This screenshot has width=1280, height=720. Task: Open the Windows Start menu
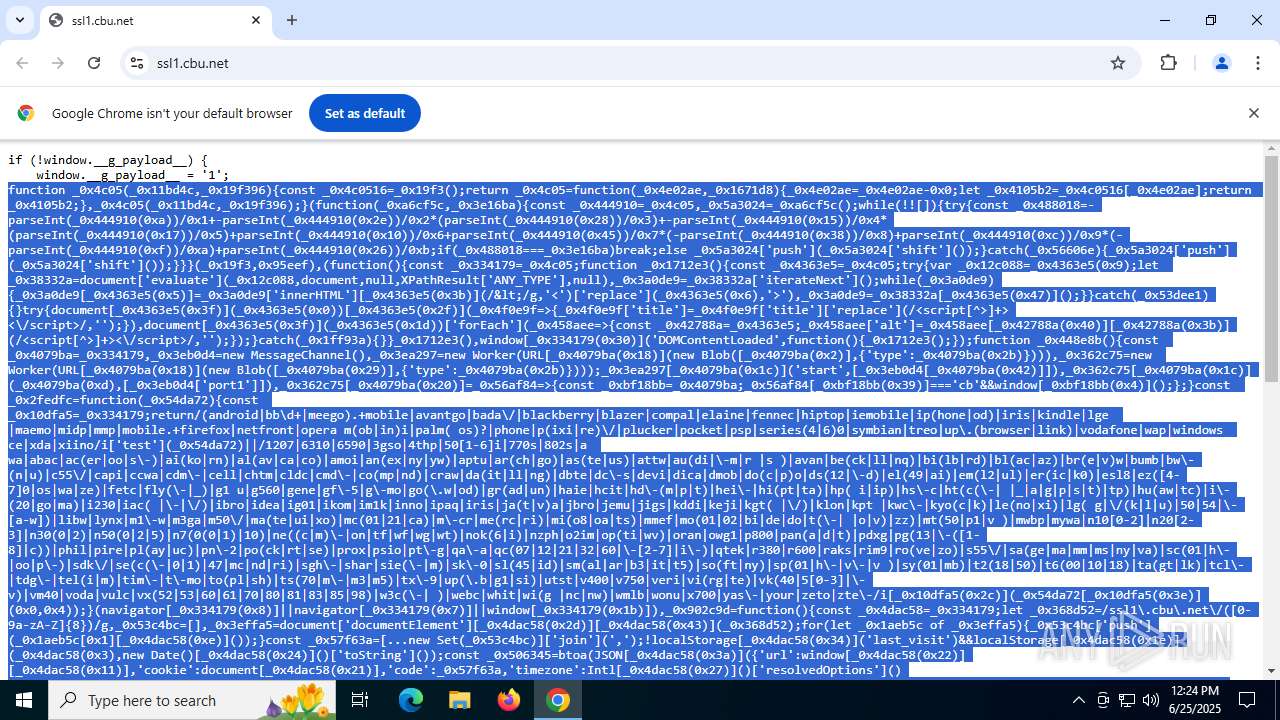pyautogui.click(x=24, y=700)
